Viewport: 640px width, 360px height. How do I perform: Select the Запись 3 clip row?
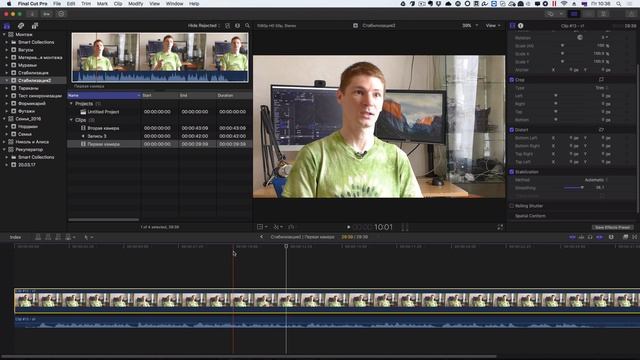(x=159, y=136)
